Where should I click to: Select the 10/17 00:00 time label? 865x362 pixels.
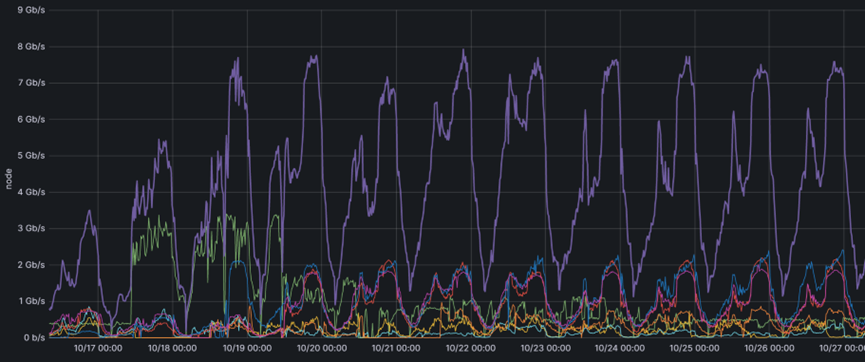click(98, 348)
